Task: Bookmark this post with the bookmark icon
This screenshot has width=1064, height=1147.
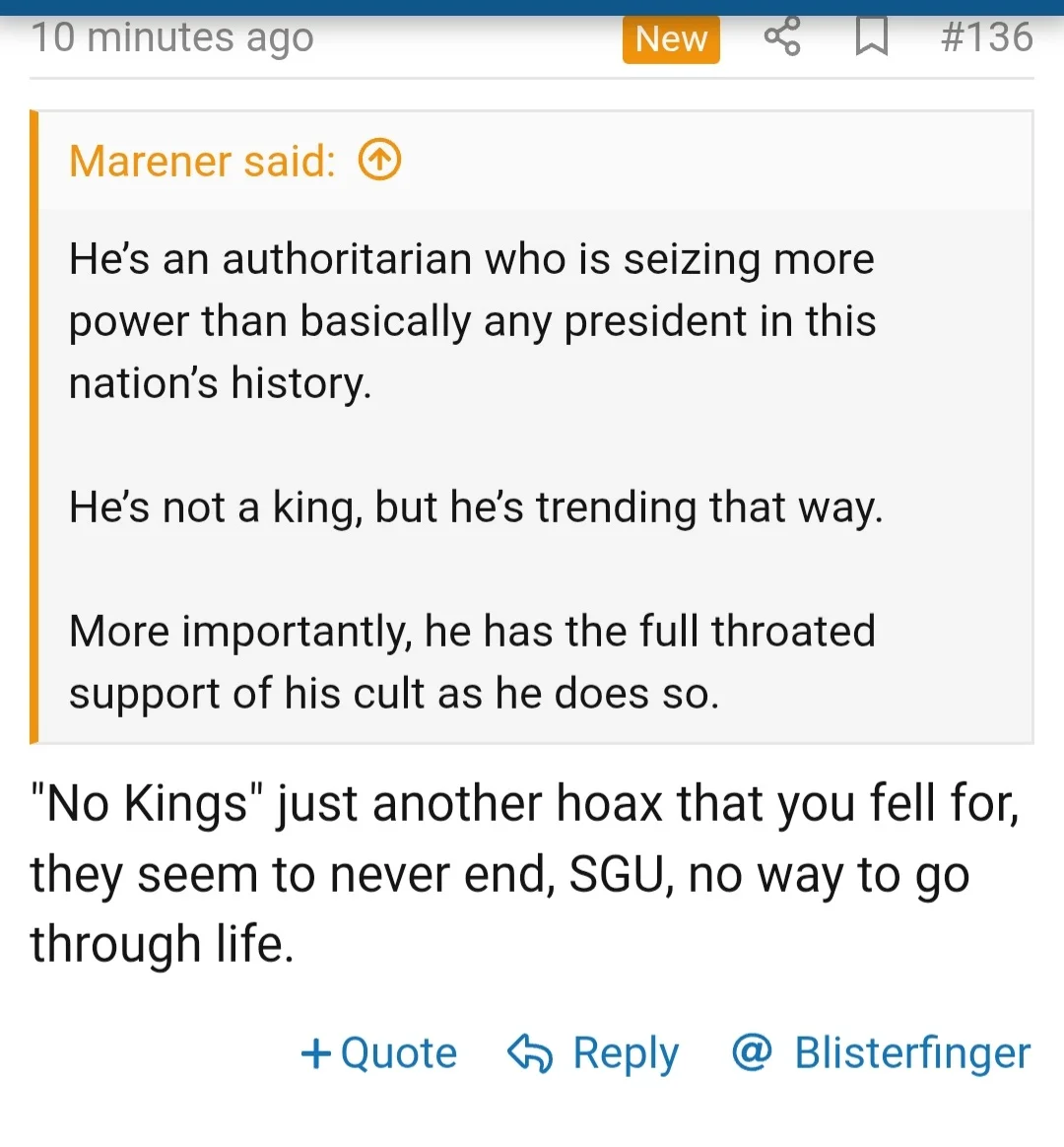Action: 872,37
